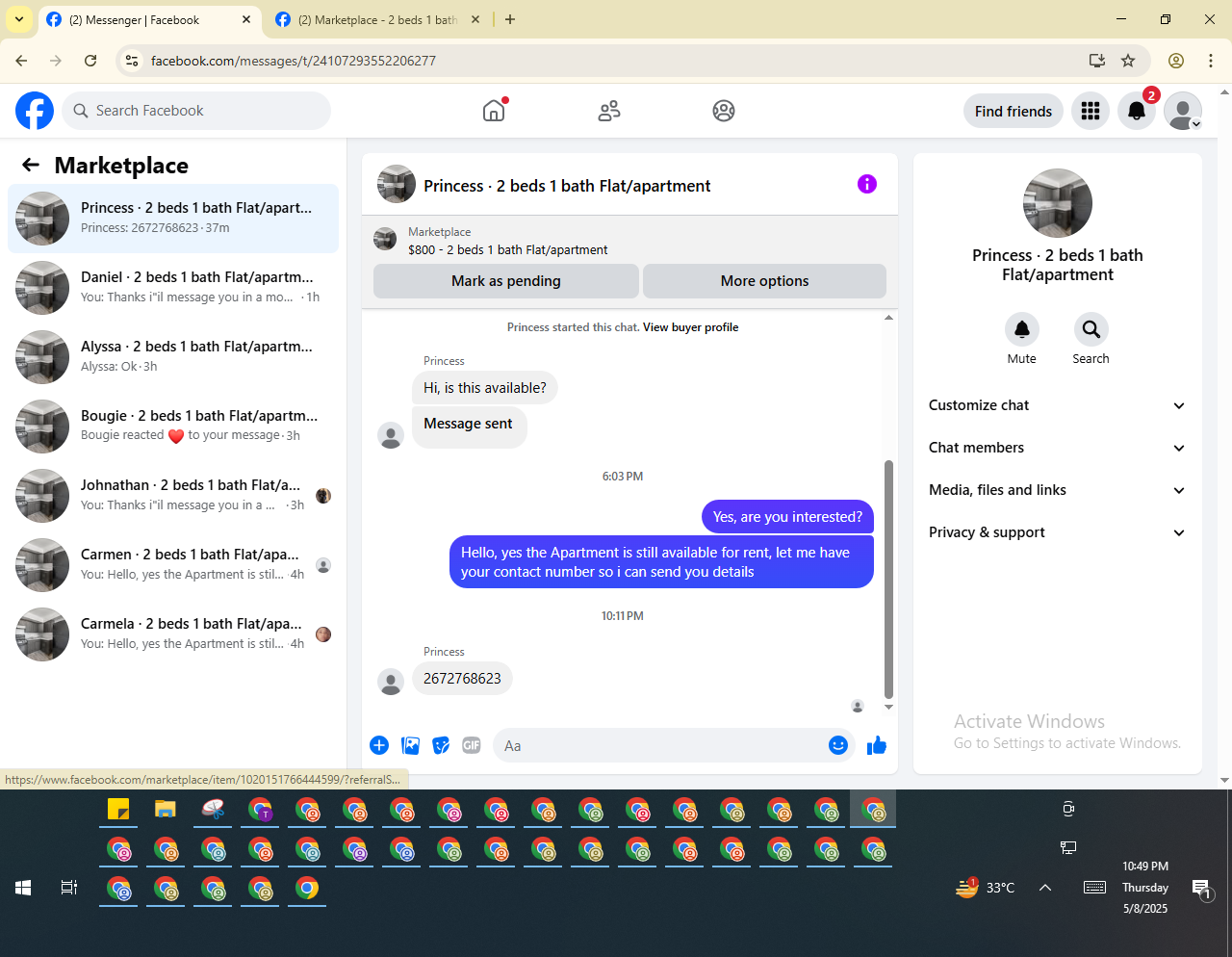Expand the Chat members section

click(x=1058, y=448)
